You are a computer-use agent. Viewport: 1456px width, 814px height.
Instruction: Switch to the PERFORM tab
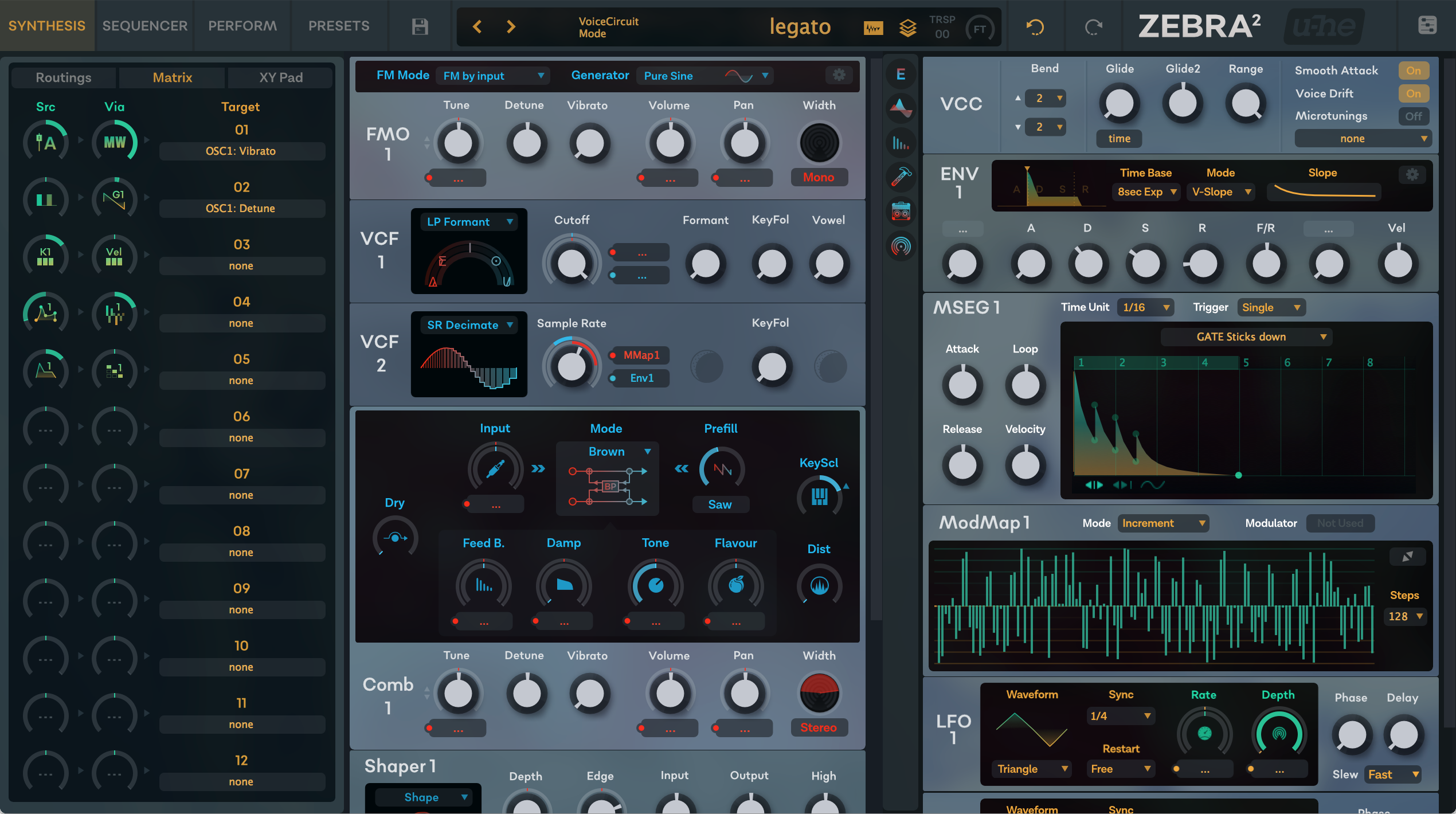pyautogui.click(x=242, y=26)
